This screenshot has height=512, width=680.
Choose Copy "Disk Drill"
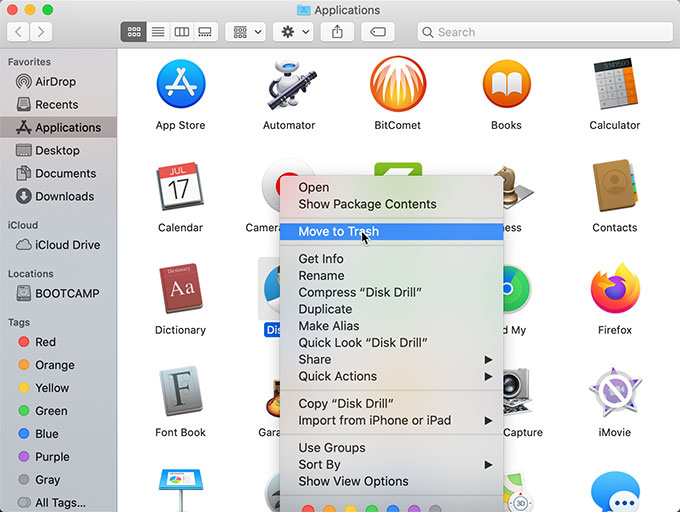point(392,404)
